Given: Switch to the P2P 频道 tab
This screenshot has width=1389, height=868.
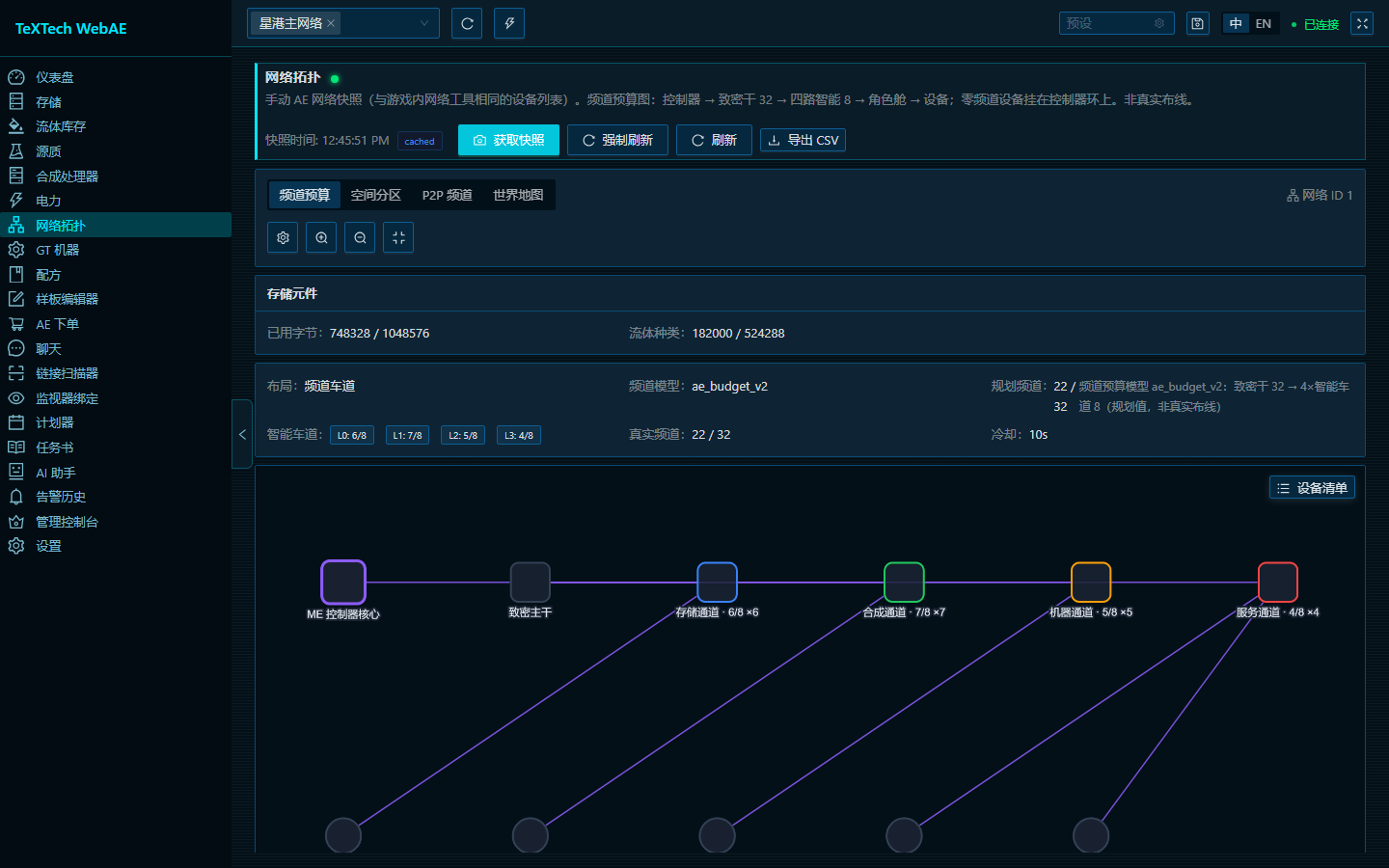Looking at the screenshot, I should [448, 195].
